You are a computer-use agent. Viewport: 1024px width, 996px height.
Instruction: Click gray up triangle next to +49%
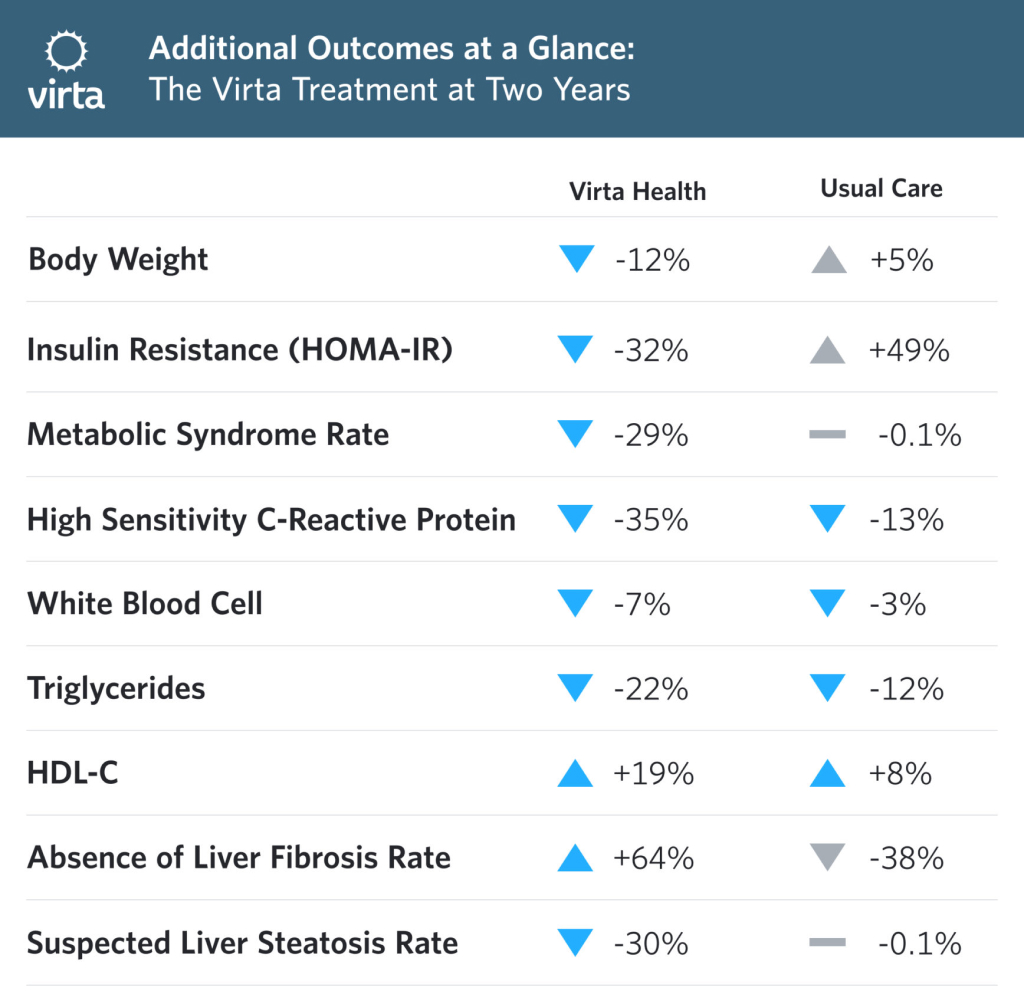coord(829,349)
